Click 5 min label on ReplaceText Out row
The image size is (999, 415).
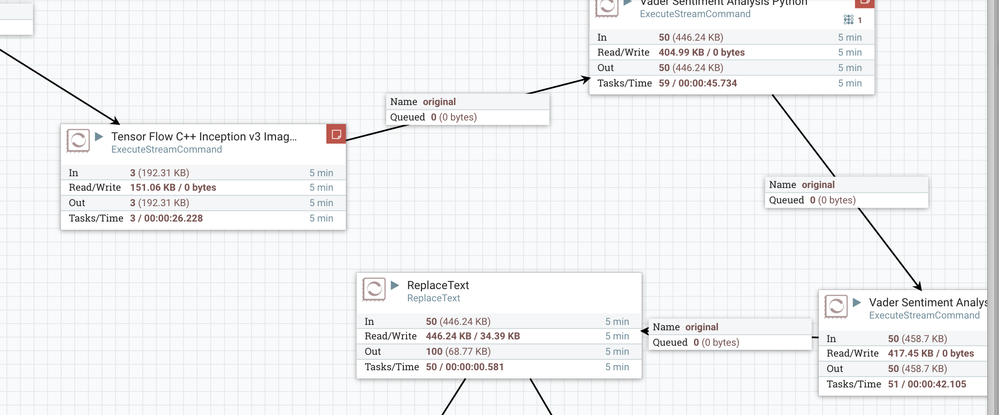617,351
